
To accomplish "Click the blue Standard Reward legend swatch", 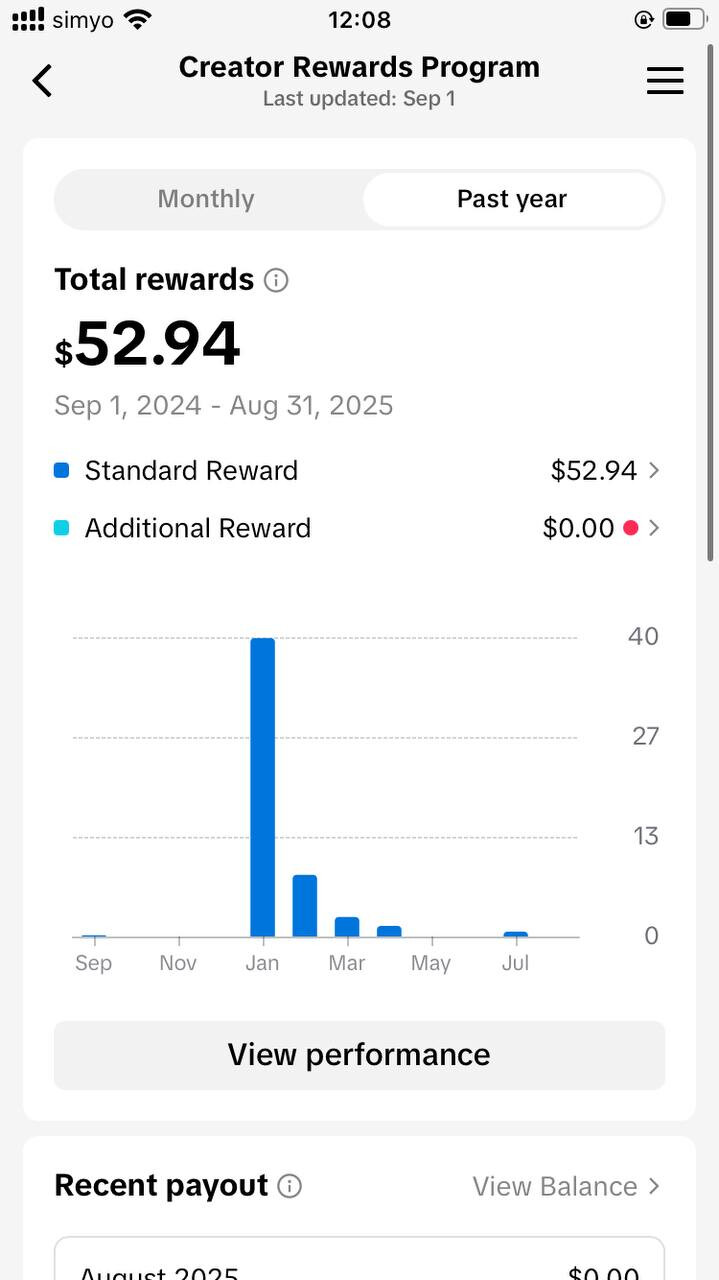I will (x=62, y=470).
